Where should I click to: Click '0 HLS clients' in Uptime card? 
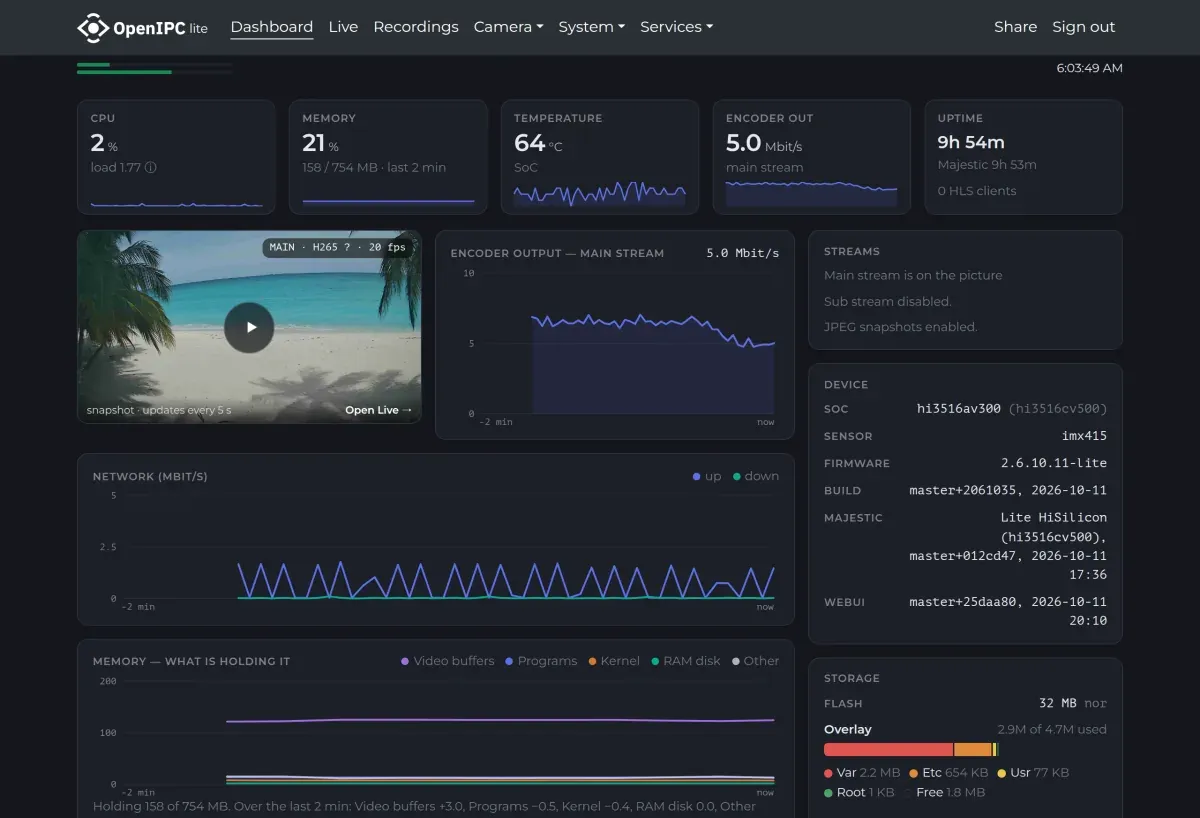pos(977,191)
